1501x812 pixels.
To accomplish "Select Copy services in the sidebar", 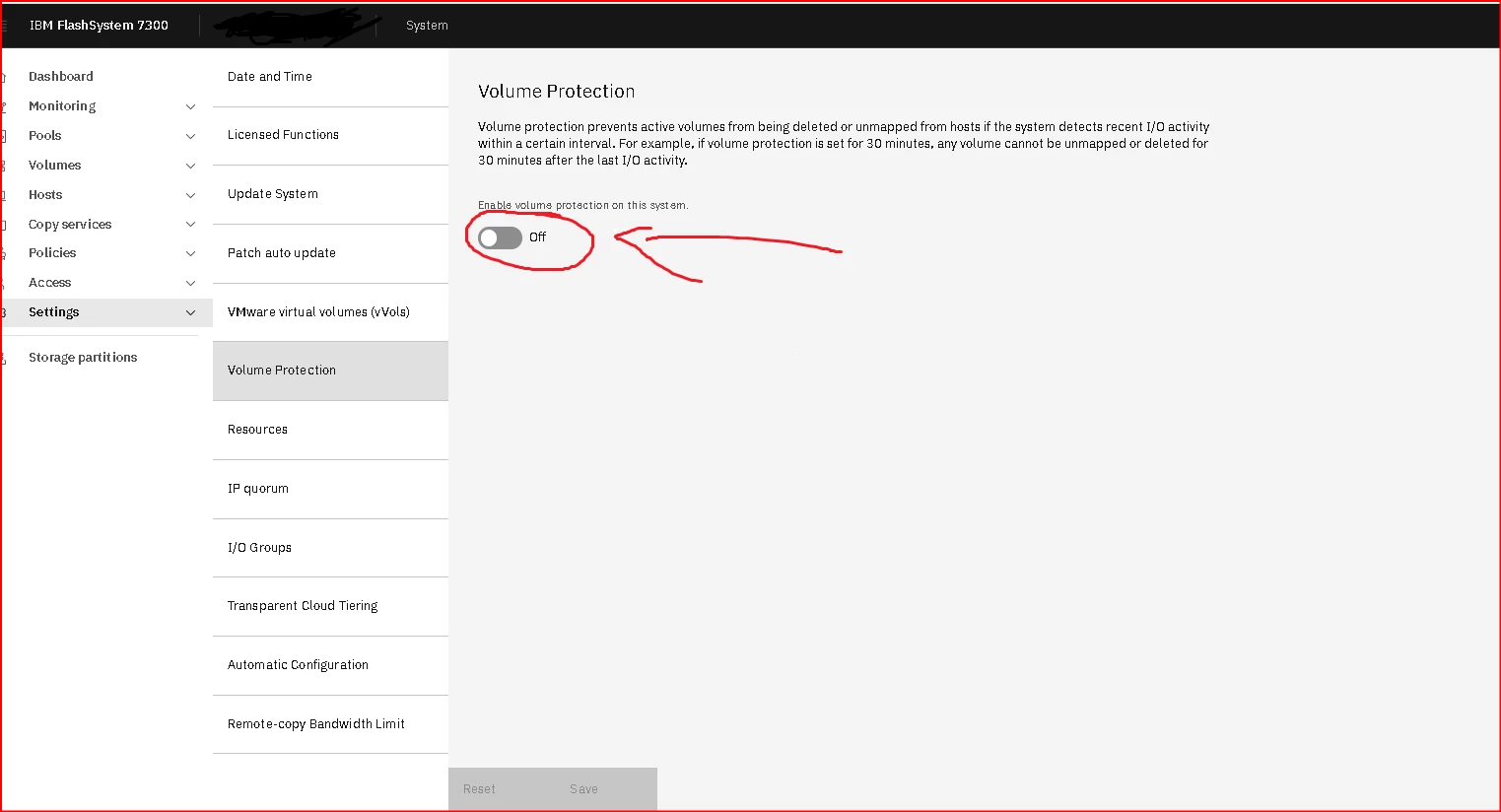I will pos(70,224).
